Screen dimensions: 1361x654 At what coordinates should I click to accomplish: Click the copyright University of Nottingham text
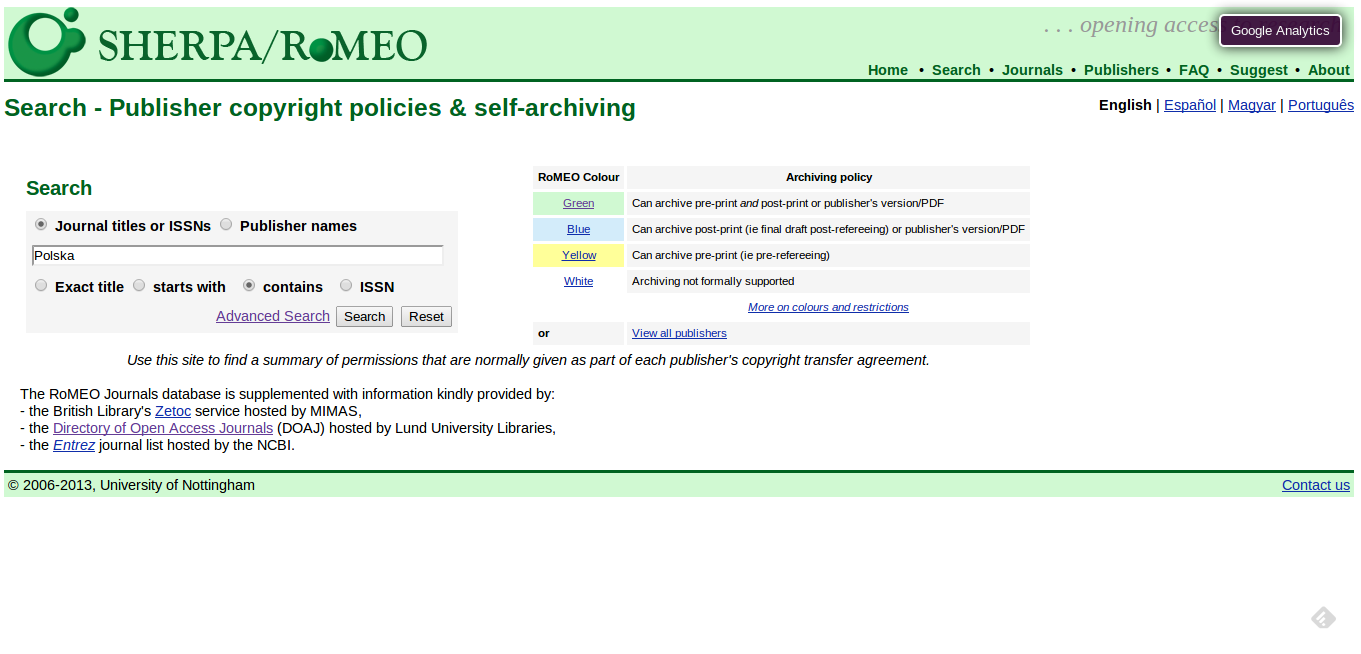point(131,485)
